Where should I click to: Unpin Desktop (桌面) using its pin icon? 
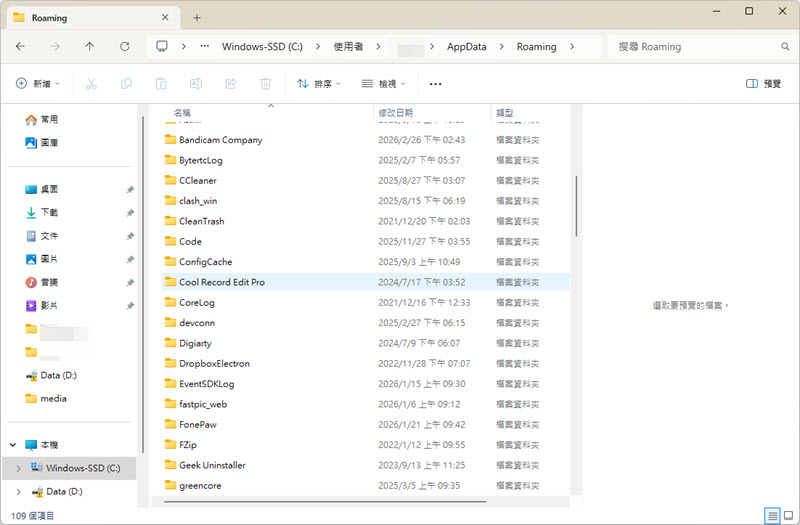130,190
